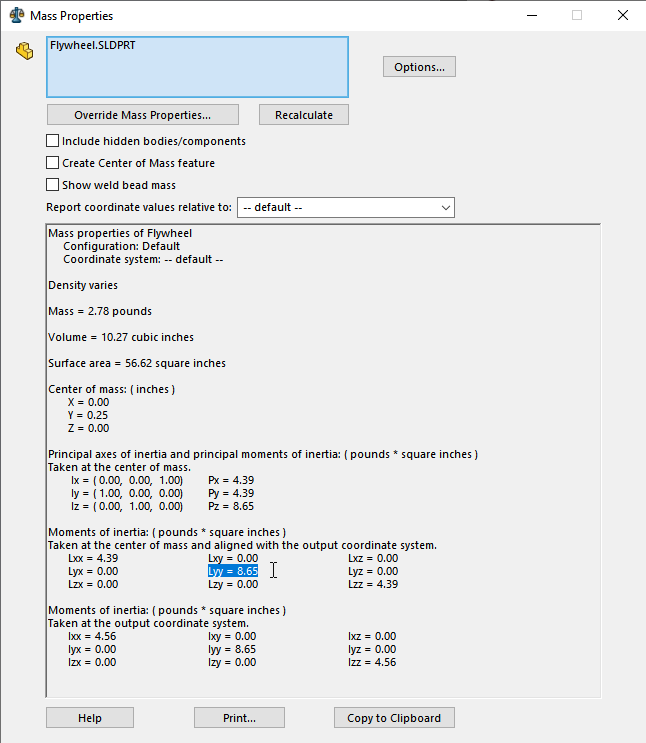Toggle Show weld bead mass option
This screenshot has height=743, width=646.
(x=53, y=185)
